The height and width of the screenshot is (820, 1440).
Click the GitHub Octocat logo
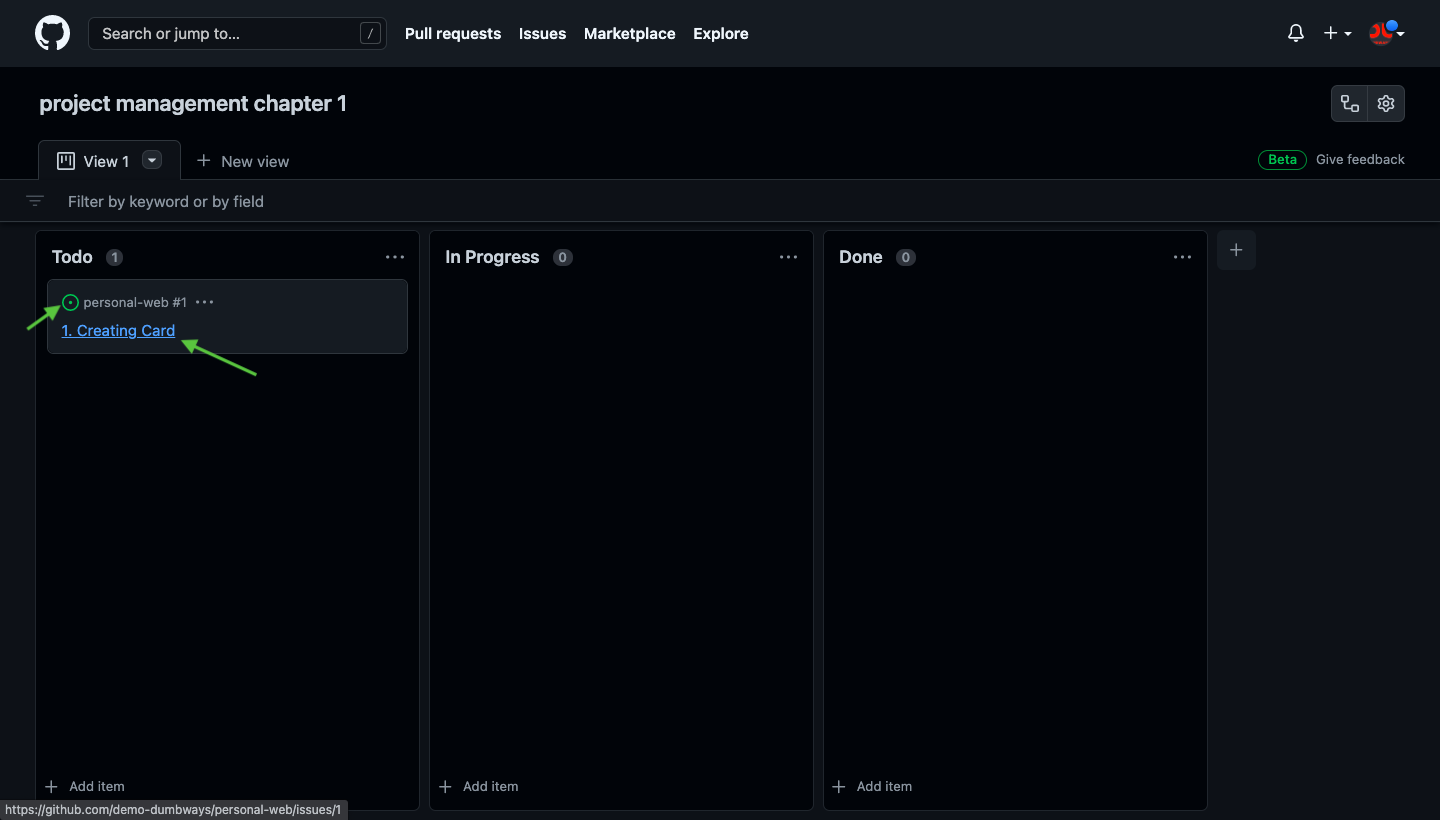[x=53, y=33]
